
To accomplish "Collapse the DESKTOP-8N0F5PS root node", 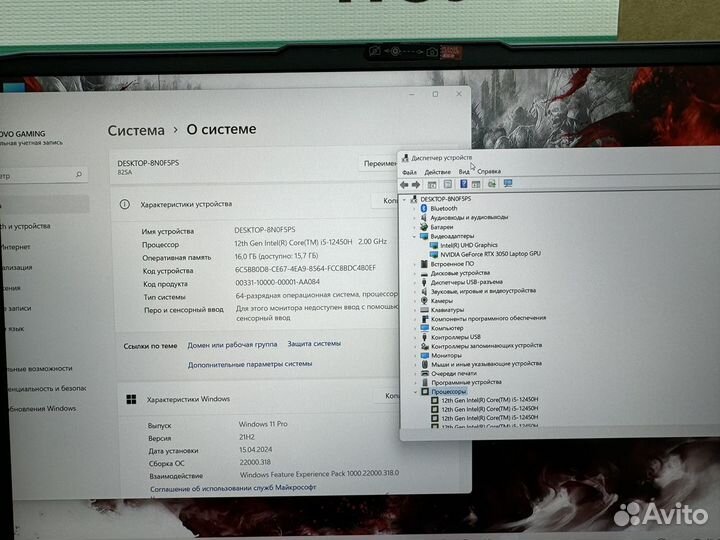I will pyautogui.click(x=405, y=199).
